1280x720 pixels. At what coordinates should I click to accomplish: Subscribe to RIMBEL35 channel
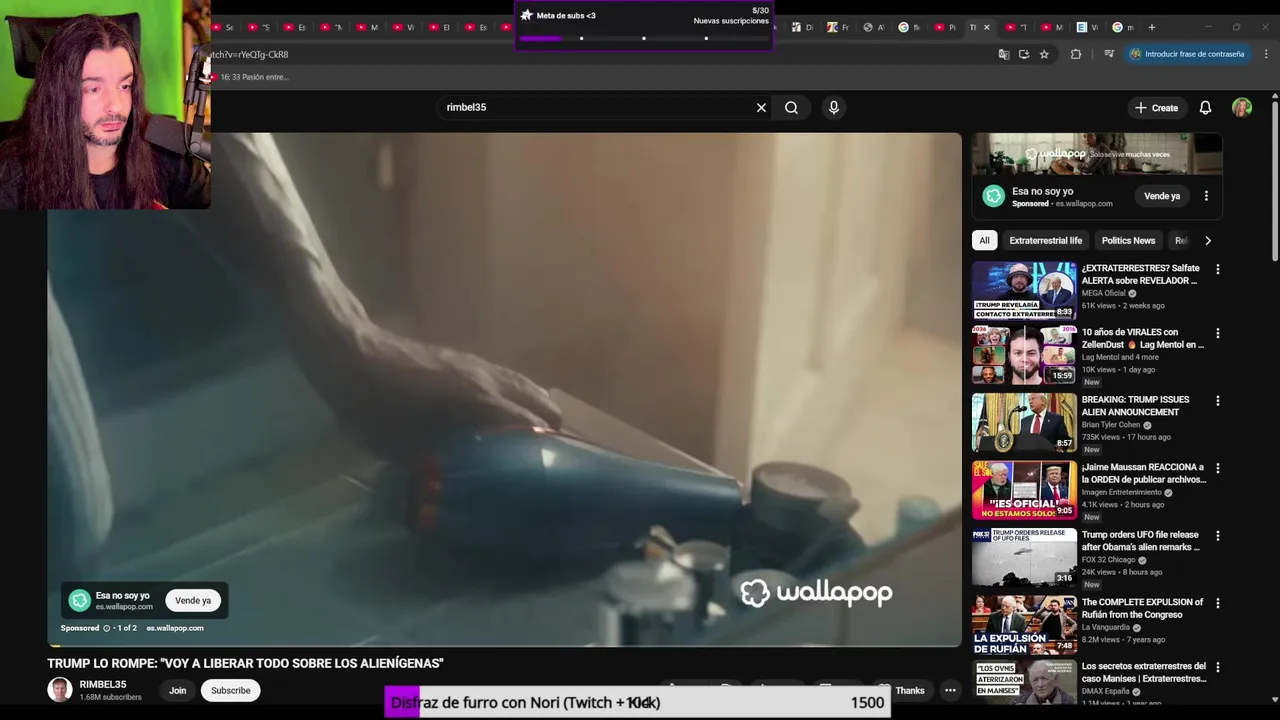coord(230,690)
